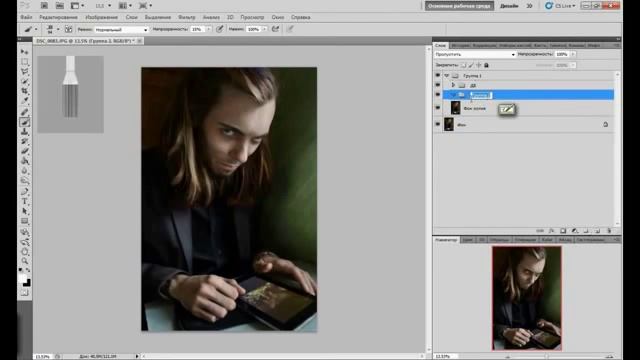
Task: Hide the second nested group folder
Action: [438, 85]
